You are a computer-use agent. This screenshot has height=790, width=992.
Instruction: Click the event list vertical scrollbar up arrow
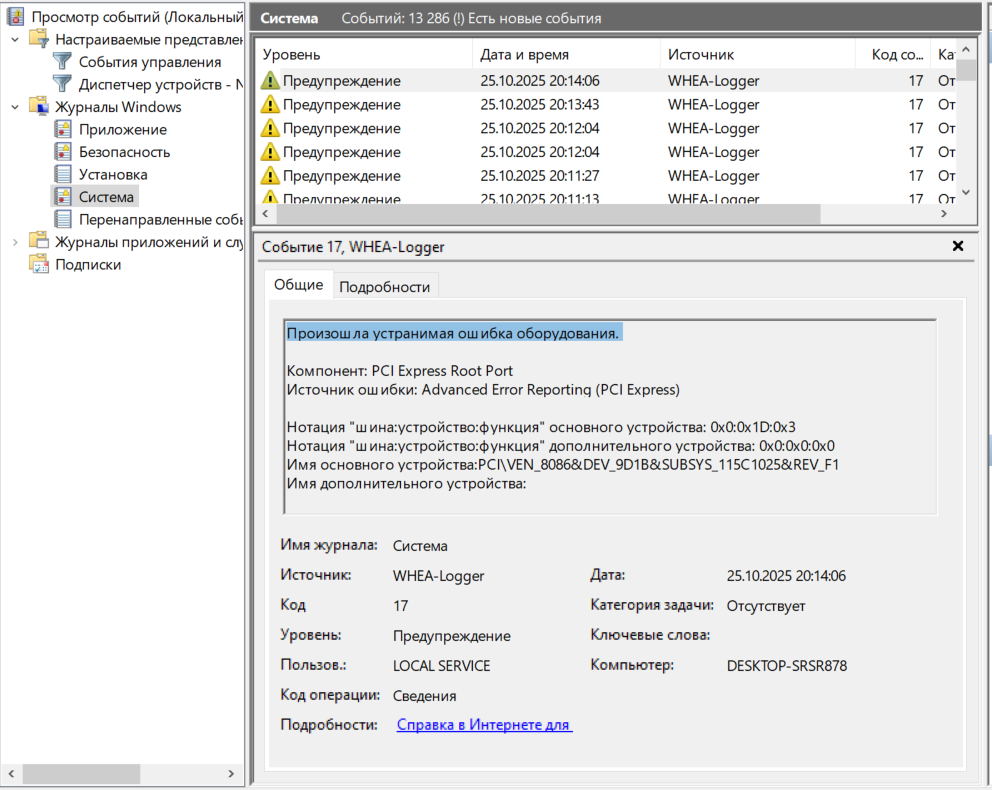pos(965,49)
